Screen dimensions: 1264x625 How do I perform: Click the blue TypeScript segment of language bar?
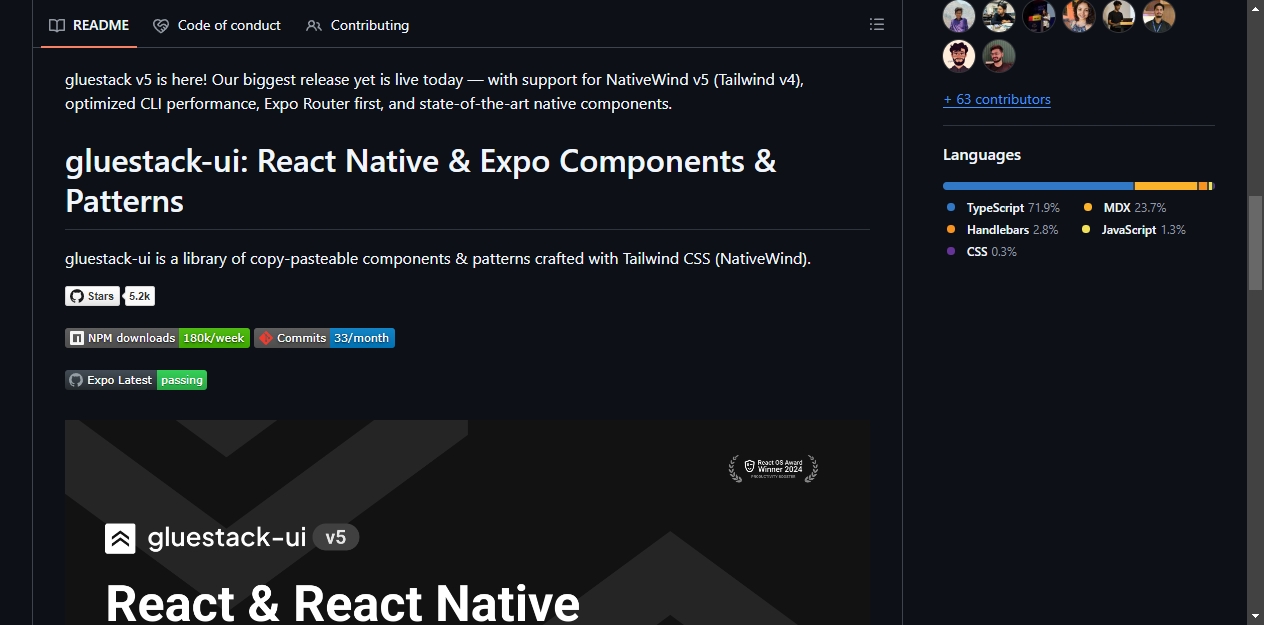tap(1038, 186)
